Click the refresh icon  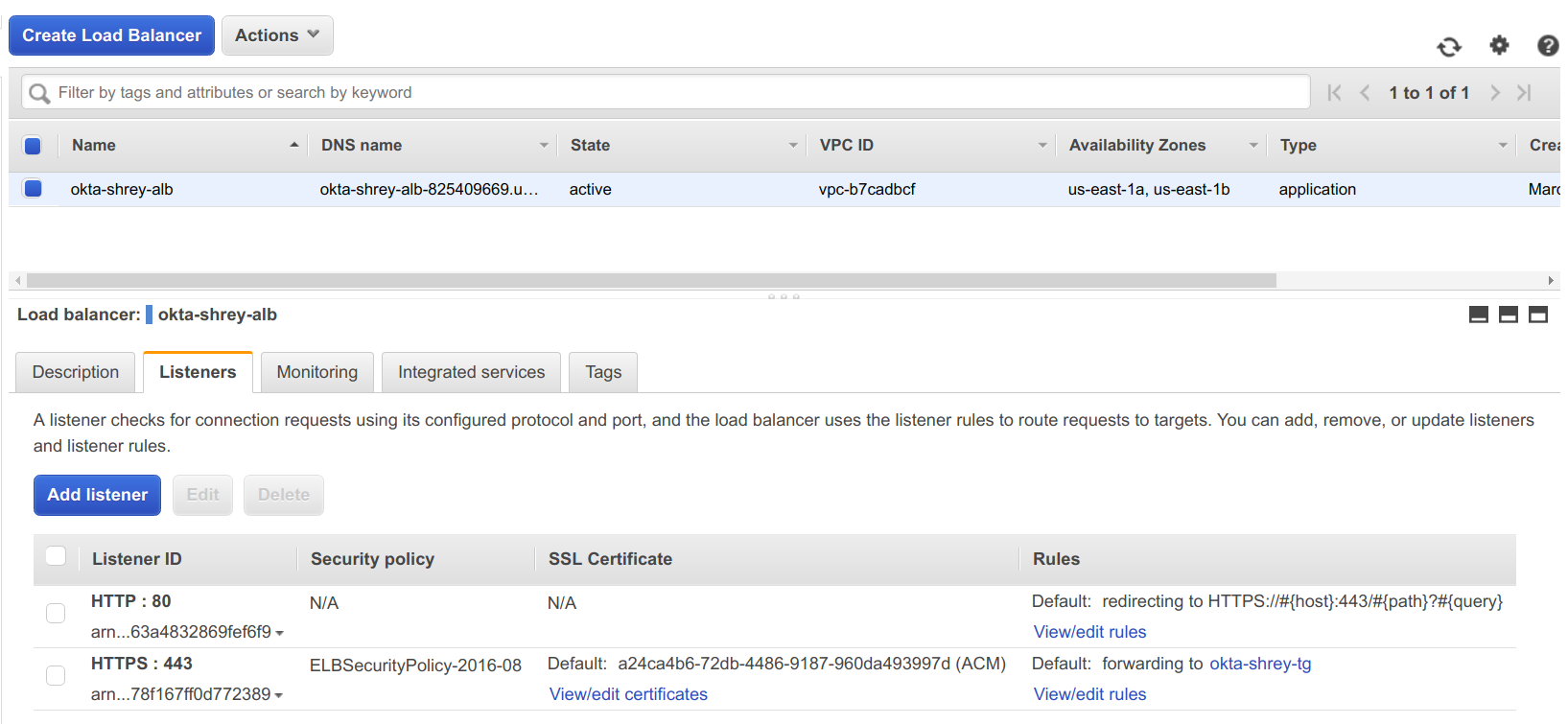[1449, 46]
